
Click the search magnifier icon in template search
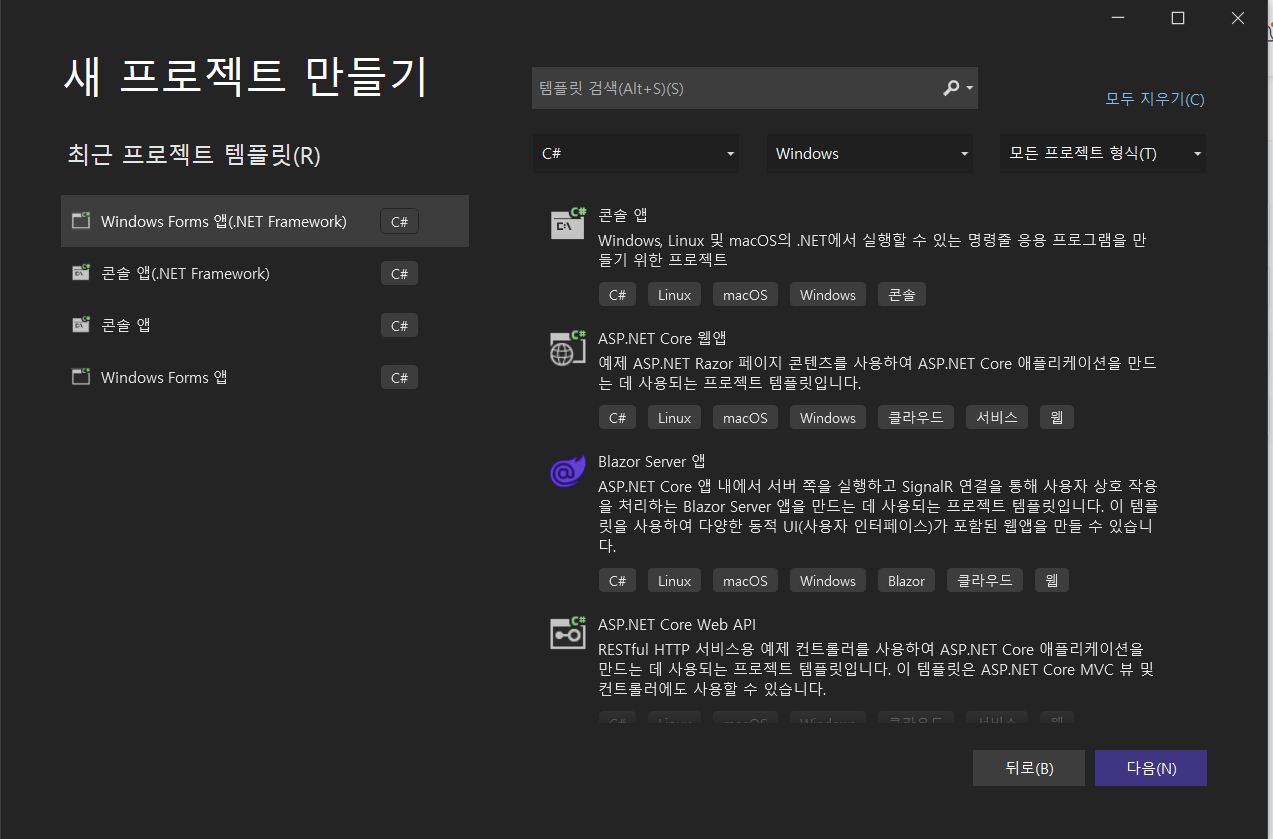[x=951, y=88]
